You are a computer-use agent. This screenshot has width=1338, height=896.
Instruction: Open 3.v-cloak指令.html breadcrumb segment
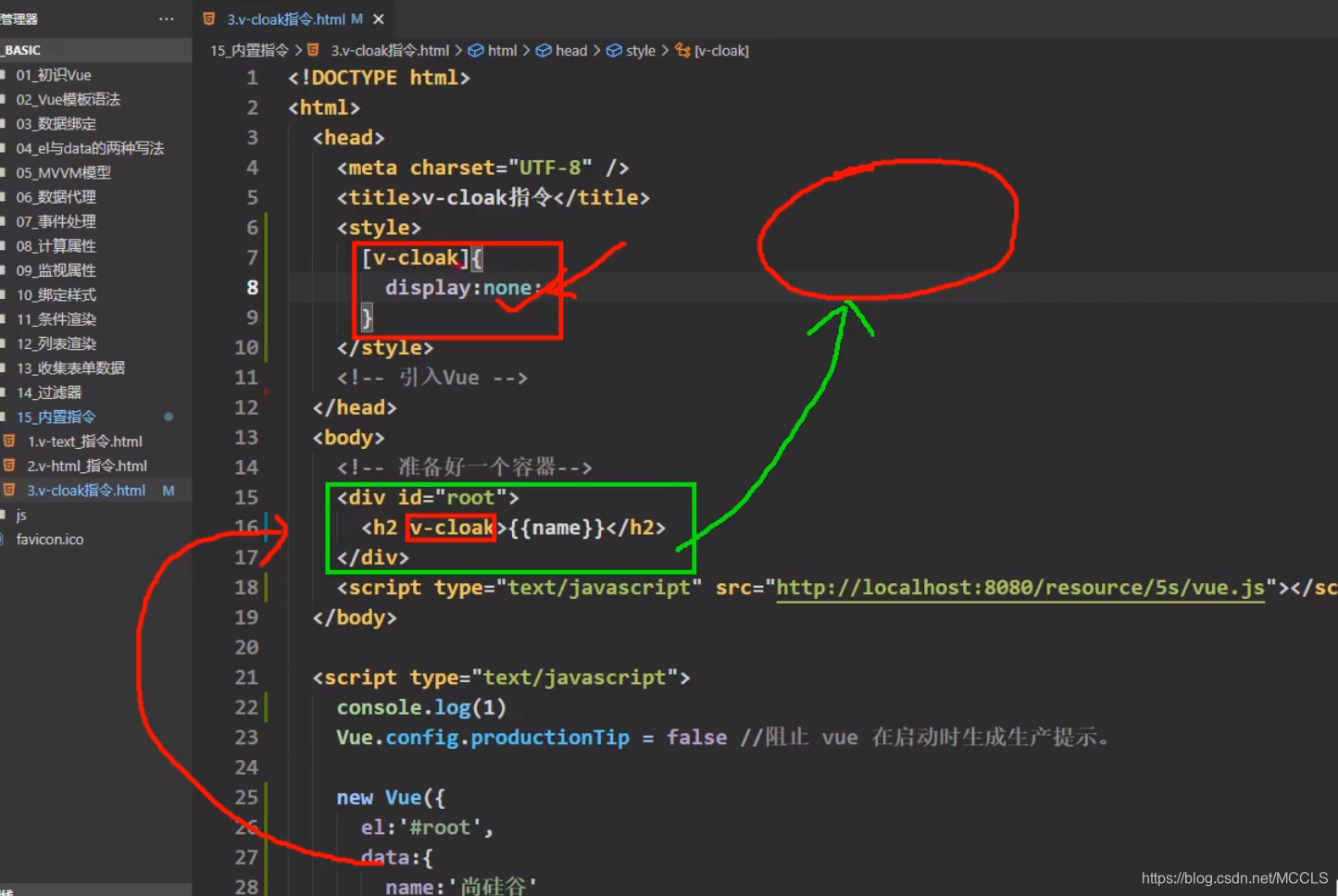click(390, 50)
